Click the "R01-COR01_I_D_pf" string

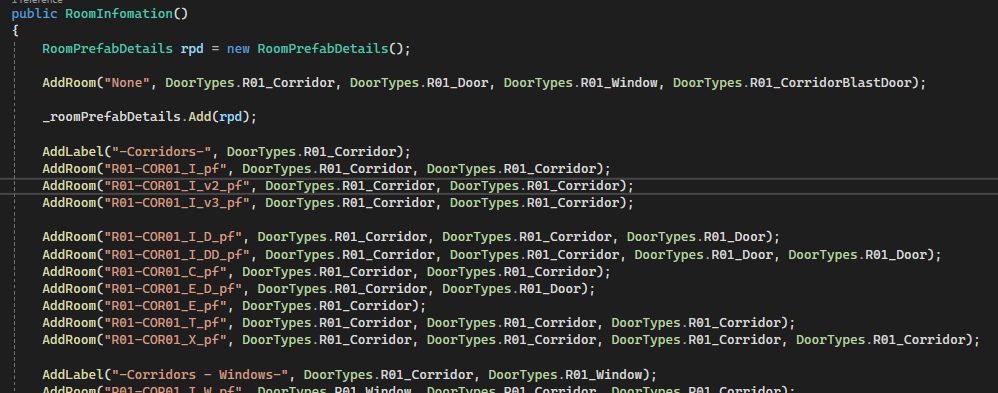coord(173,237)
